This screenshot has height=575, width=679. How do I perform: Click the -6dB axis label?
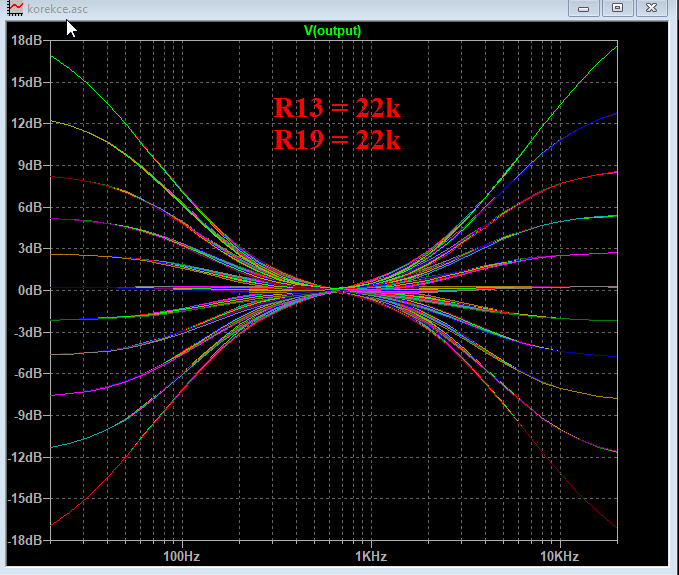pyautogui.click(x=28, y=373)
